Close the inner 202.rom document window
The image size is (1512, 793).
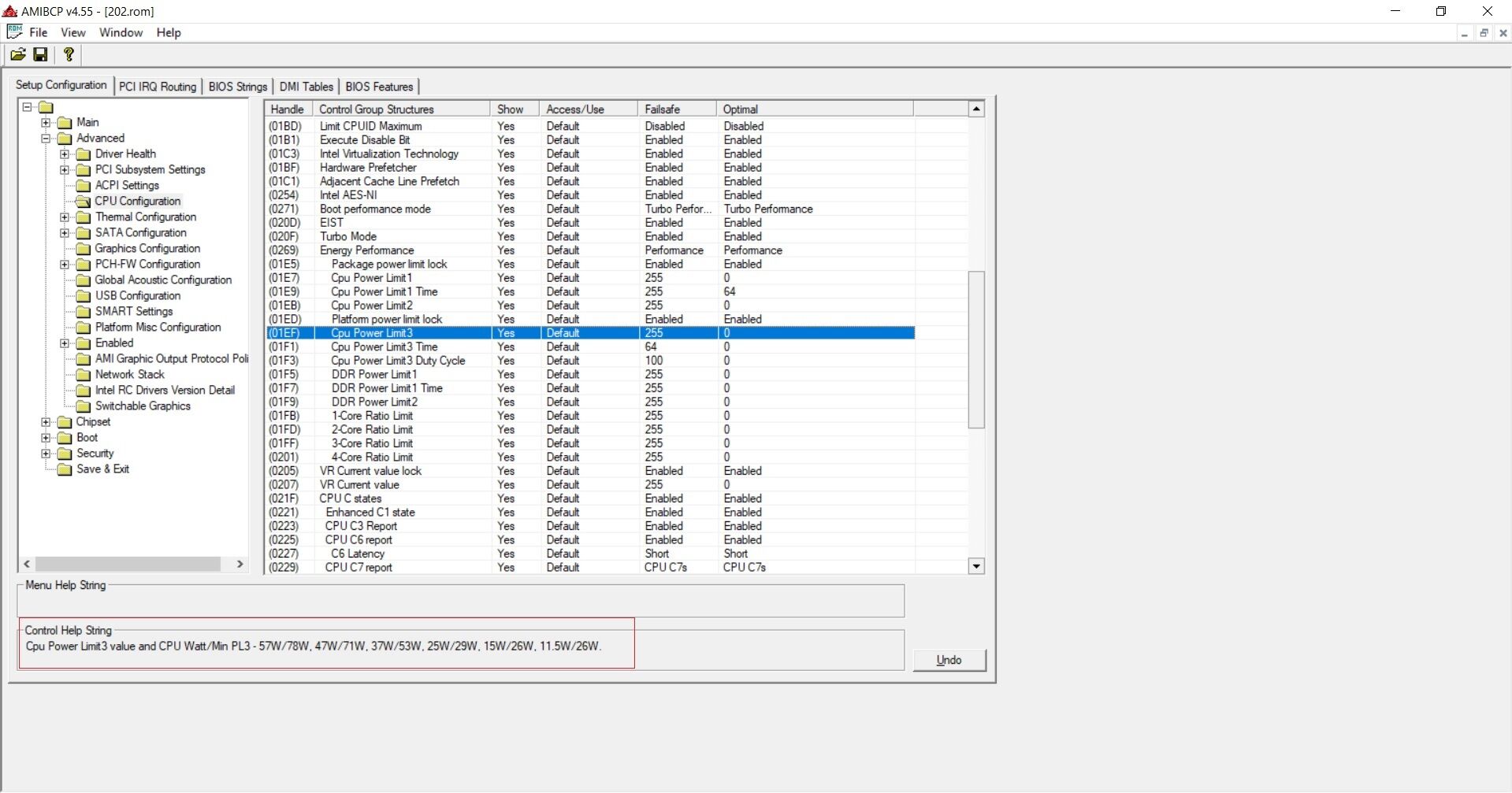(x=1503, y=33)
